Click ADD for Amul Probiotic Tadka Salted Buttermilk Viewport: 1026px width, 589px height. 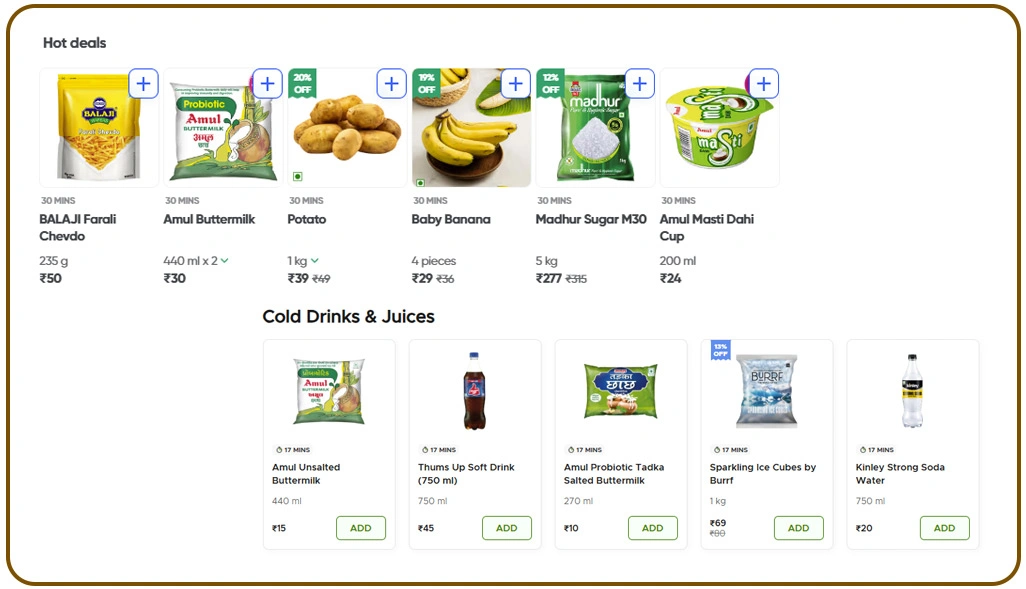(x=653, y=528)
